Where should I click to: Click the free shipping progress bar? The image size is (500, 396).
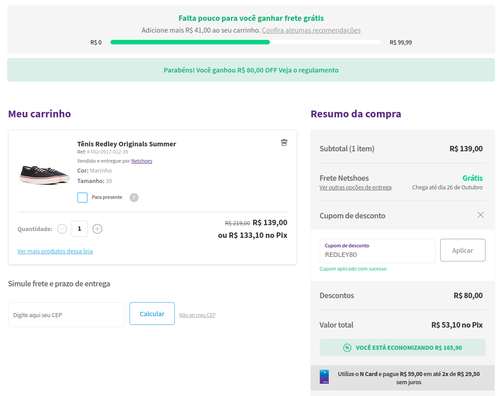pos(245,42)
